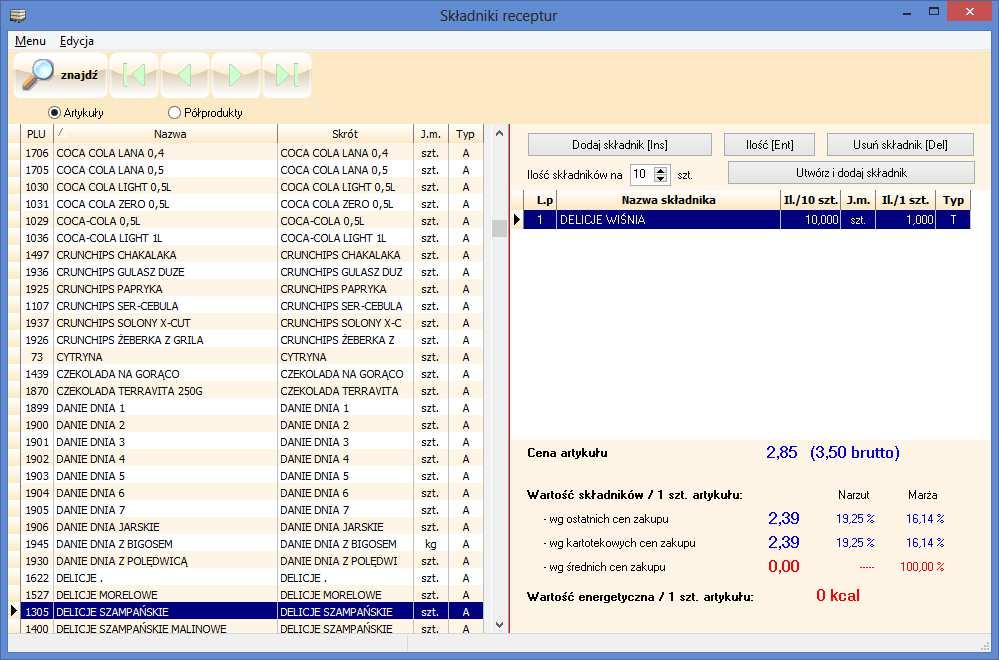This screenshot has width=999, height=660.
Task: Click the '0 kcal' energy value
Action: (838, 596)
